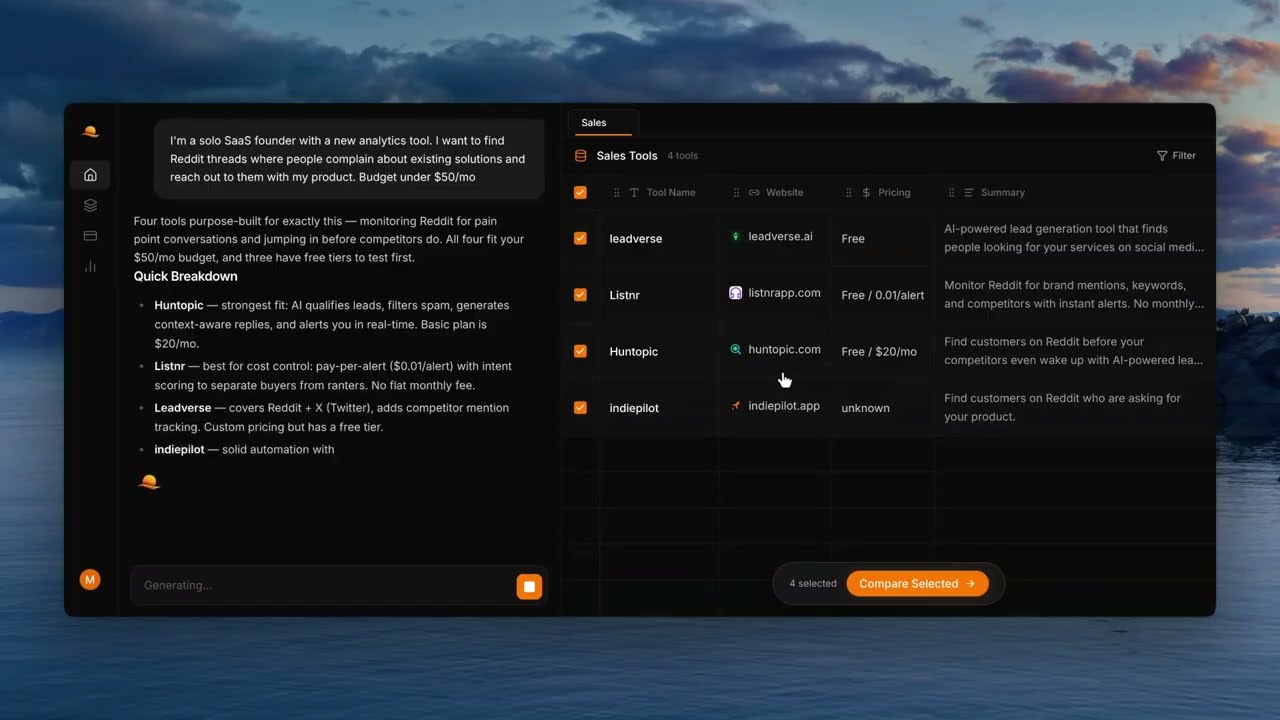Open the Filter button
Viewport: 1280px width, 720px height.
pyautogui.click(x=1176, y=156)
